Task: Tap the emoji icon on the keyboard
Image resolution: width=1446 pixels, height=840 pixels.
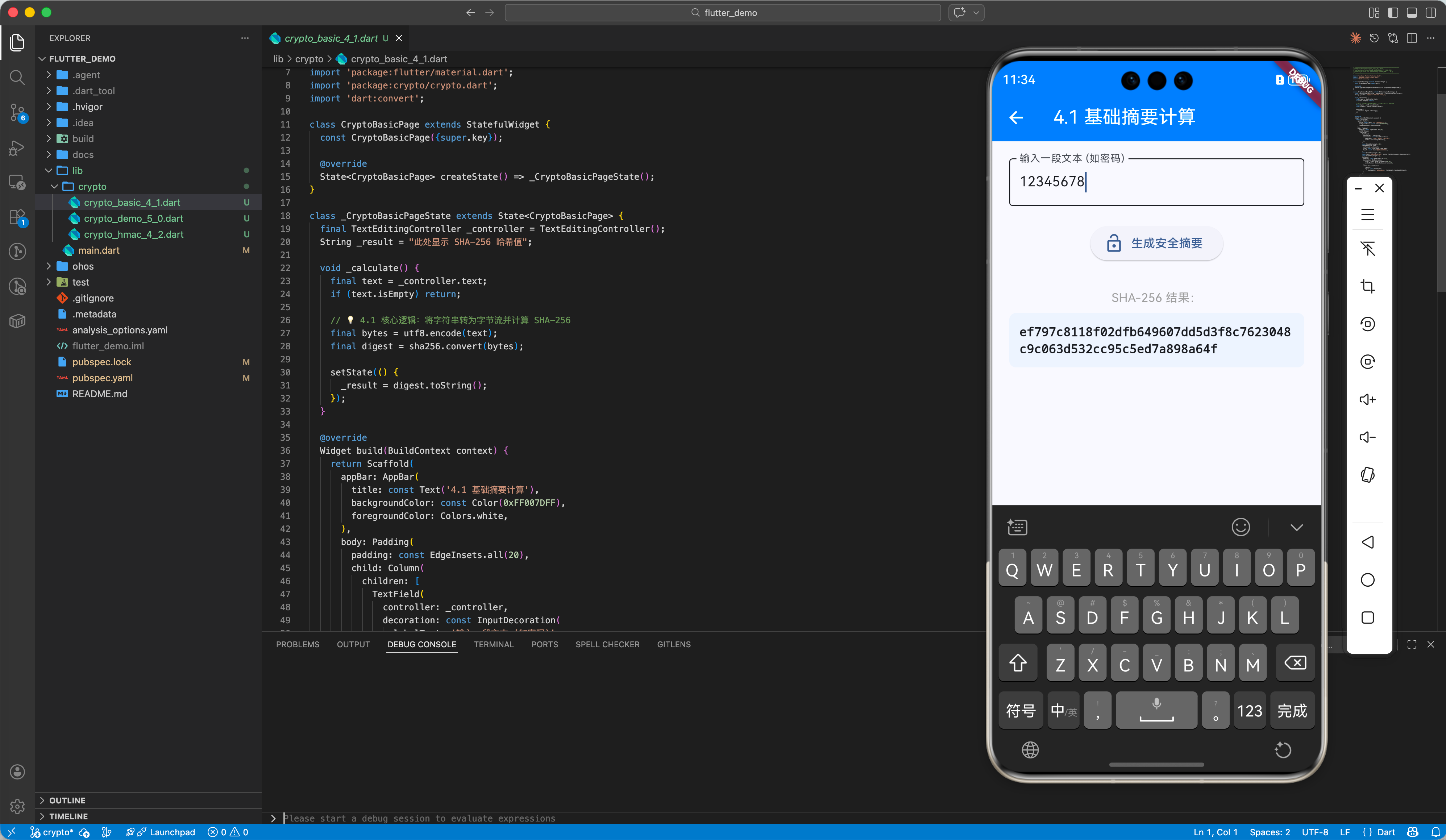Action: click(1241, 527)
